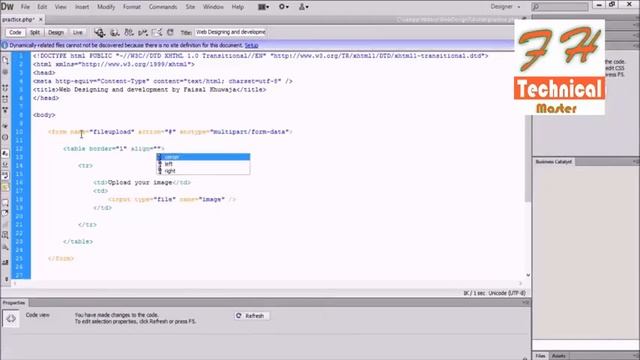Click the Code view icon in Properties panel

point(11,318)
